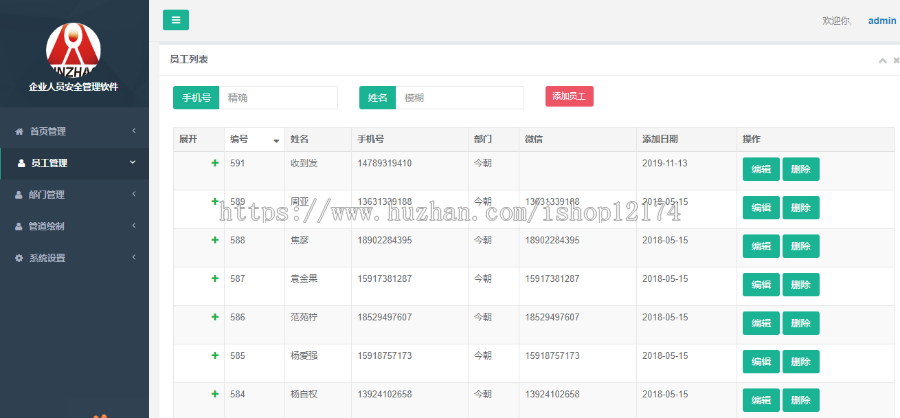This screenshot has height=418, width=900.
Task: Click 编辑 for employee 586
Action: tap(761, 323)
